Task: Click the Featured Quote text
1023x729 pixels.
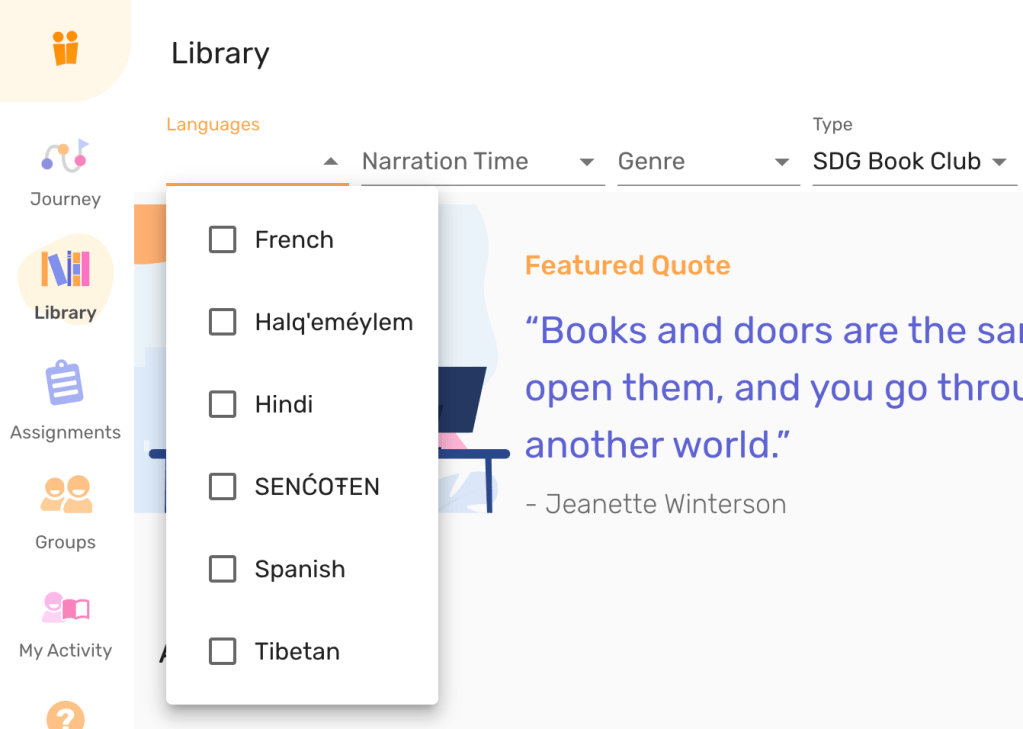Action: [627, 266]
